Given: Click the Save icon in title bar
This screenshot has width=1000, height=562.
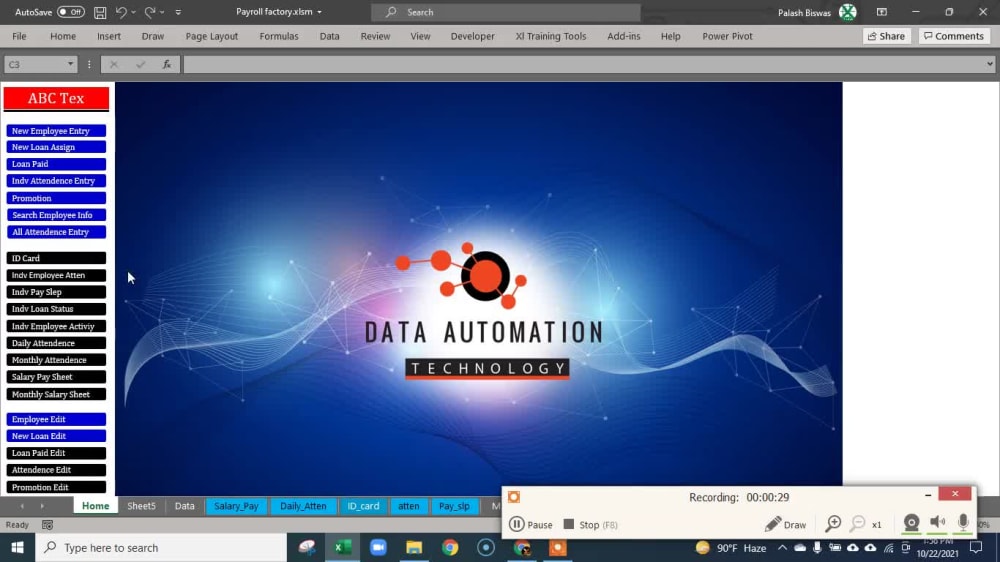Looking at the screenshot, I should tap(100, 12).
